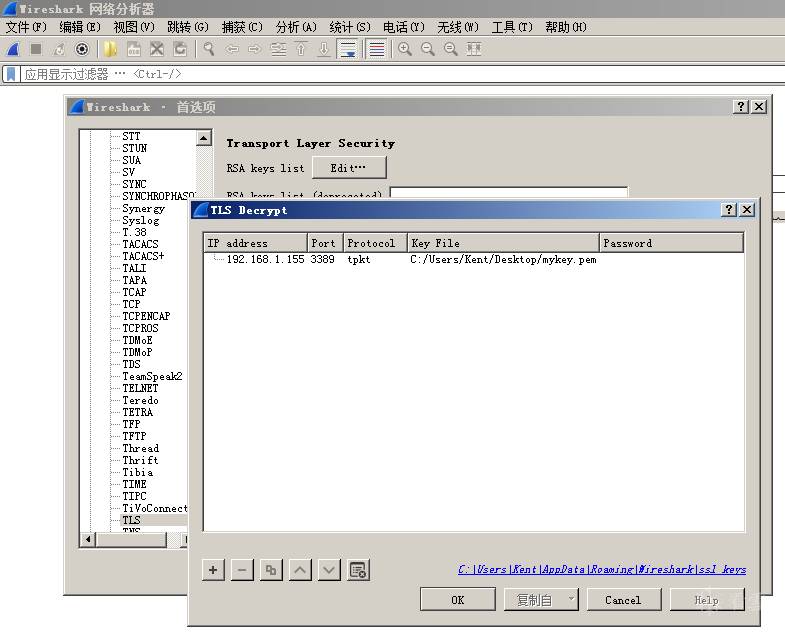Click Edit button for RSA keys list
785x632 pixels.
click(x=349, y=168)
